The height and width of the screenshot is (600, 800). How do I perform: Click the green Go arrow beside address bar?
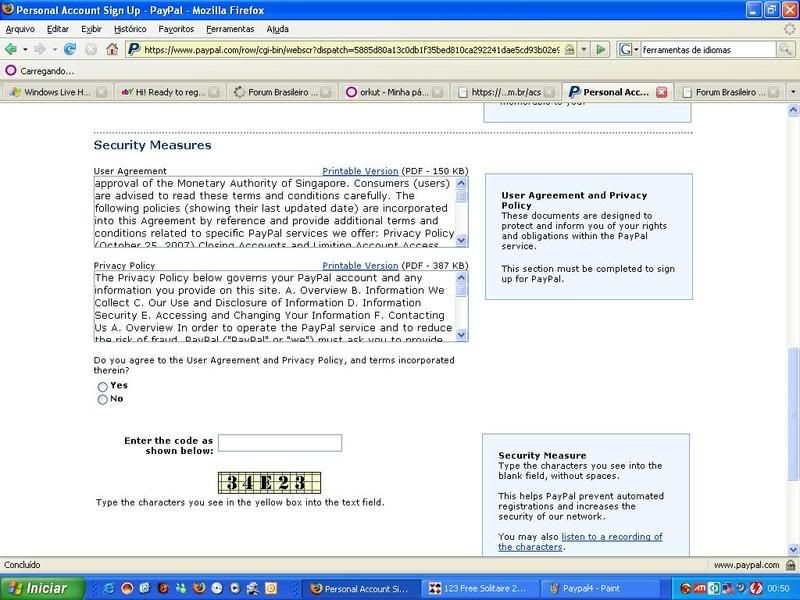click(x=601, y=49)
